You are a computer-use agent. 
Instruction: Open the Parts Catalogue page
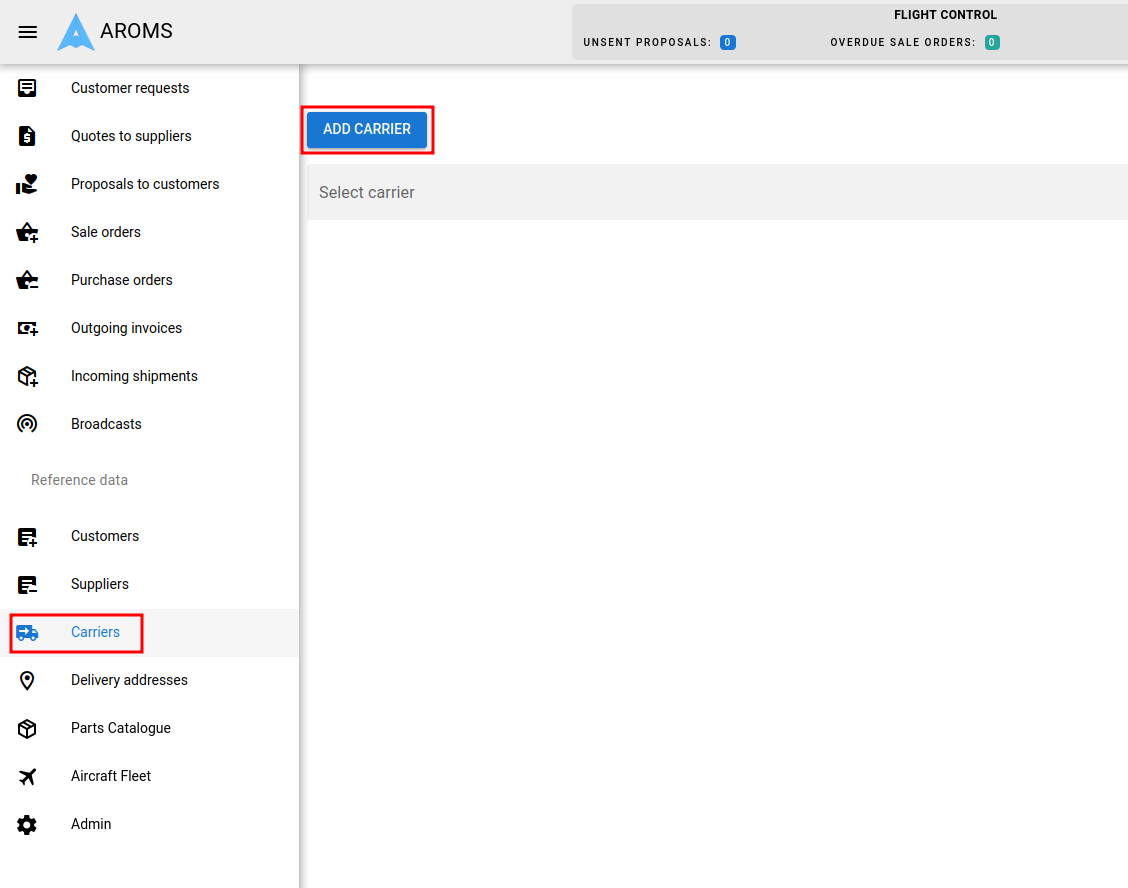(x=121, y=728)
